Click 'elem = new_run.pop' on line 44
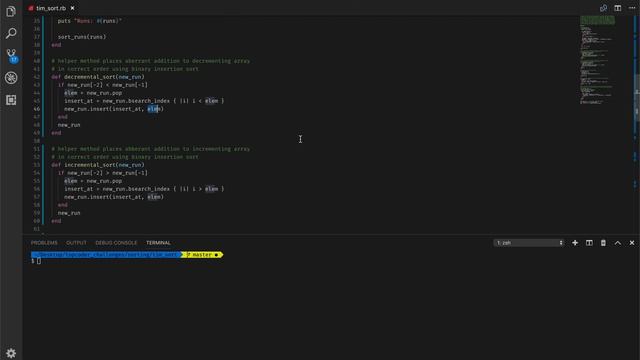Screen dimensions: 640x360 [x=93, y=93]
